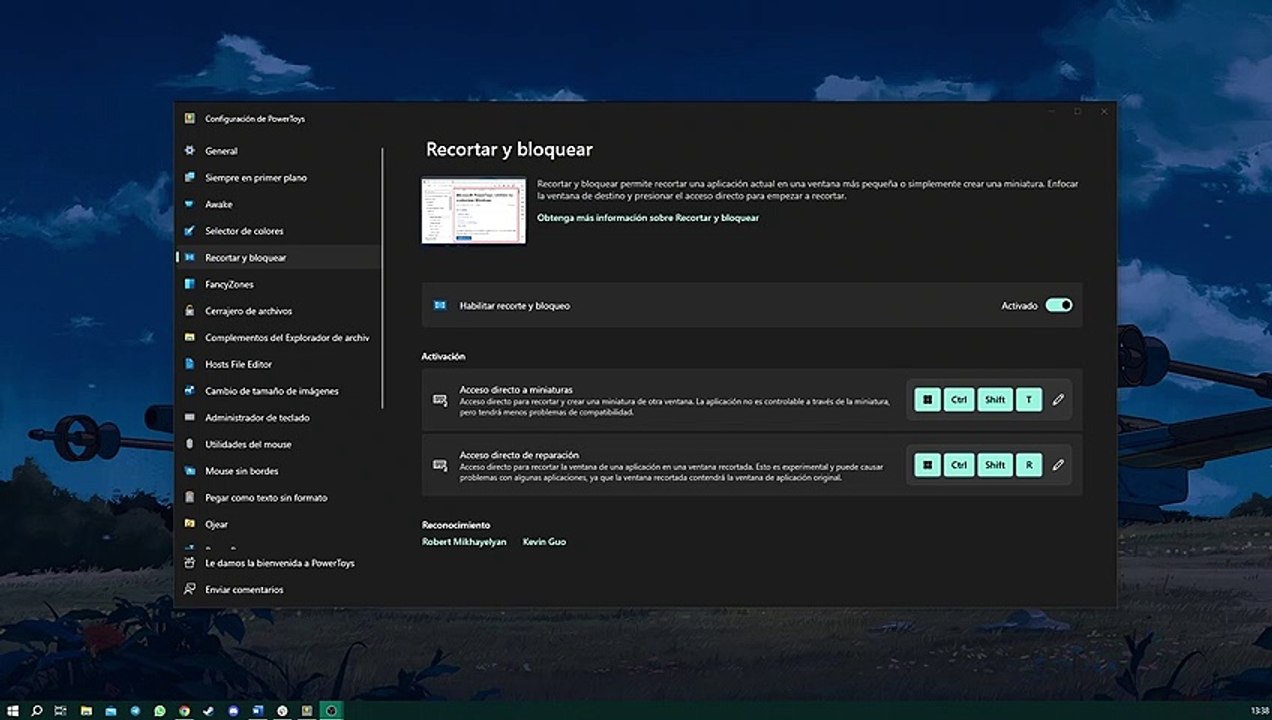This screenshot has width=1272, height=720.
Task: Select the Cerrajero de archivos lock icon
Action: pos(189,311)
